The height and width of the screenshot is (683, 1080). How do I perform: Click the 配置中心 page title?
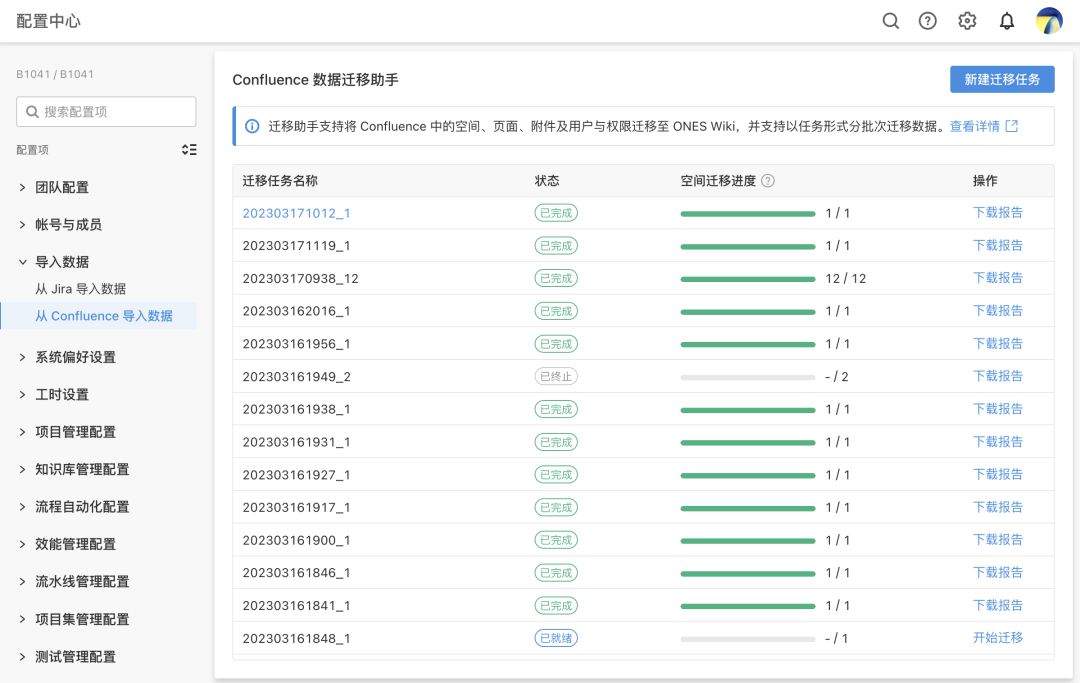coord(48,21)
